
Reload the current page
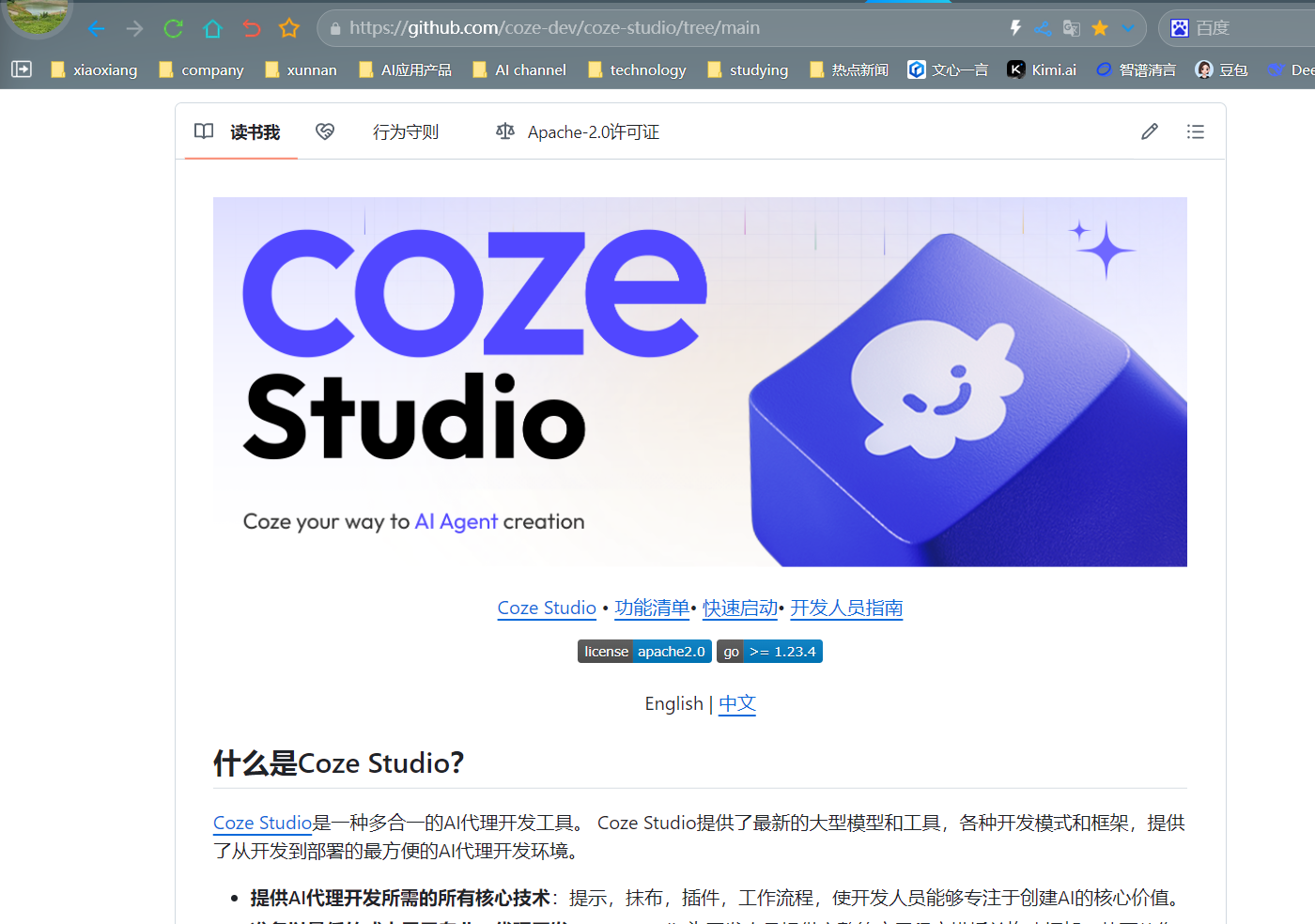[173, 28]
